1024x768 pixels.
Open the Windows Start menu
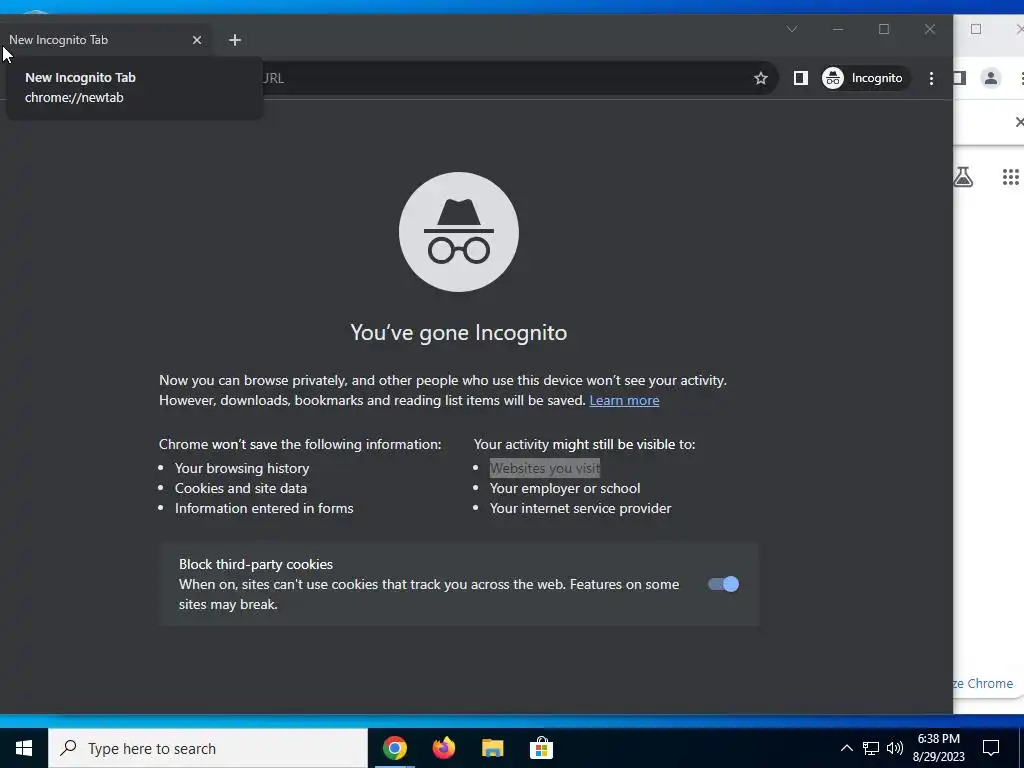point(24,748)
